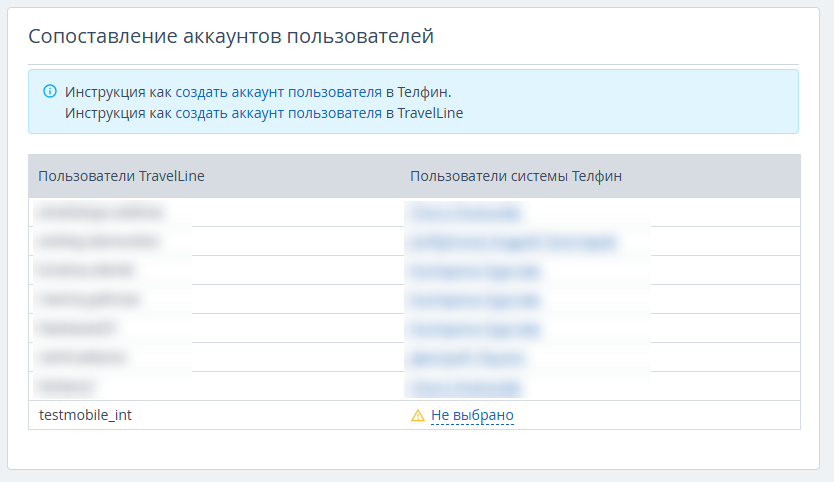Open "создать аккаунт пользователя" link for TravelLine

coord(279,113)
